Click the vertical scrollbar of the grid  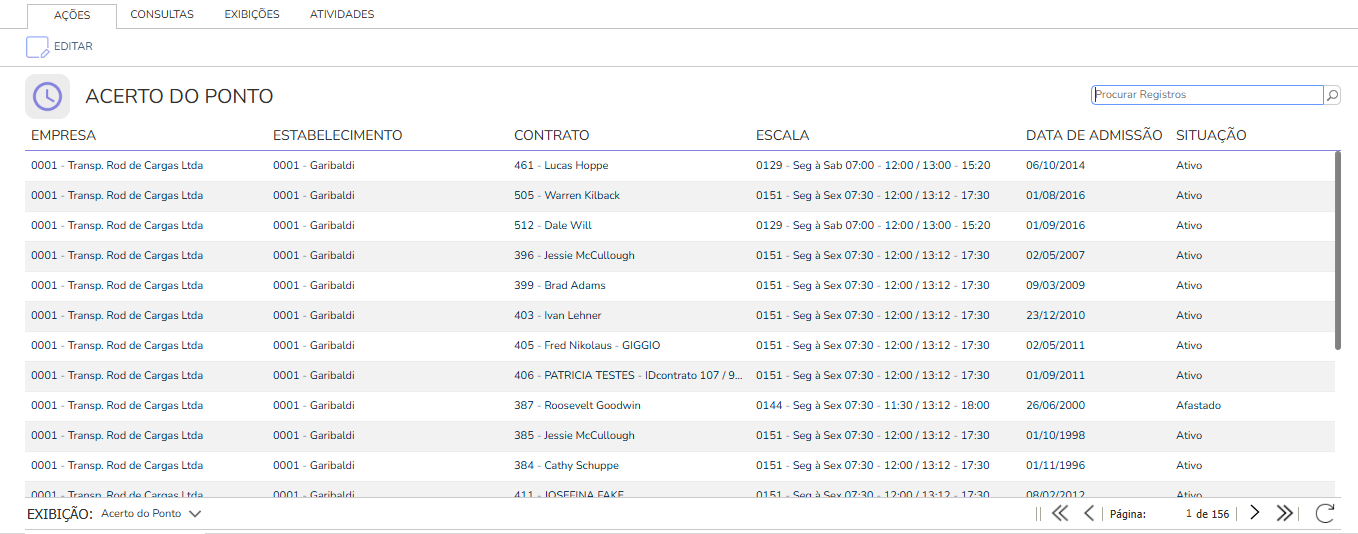(x=1338, y=250)
